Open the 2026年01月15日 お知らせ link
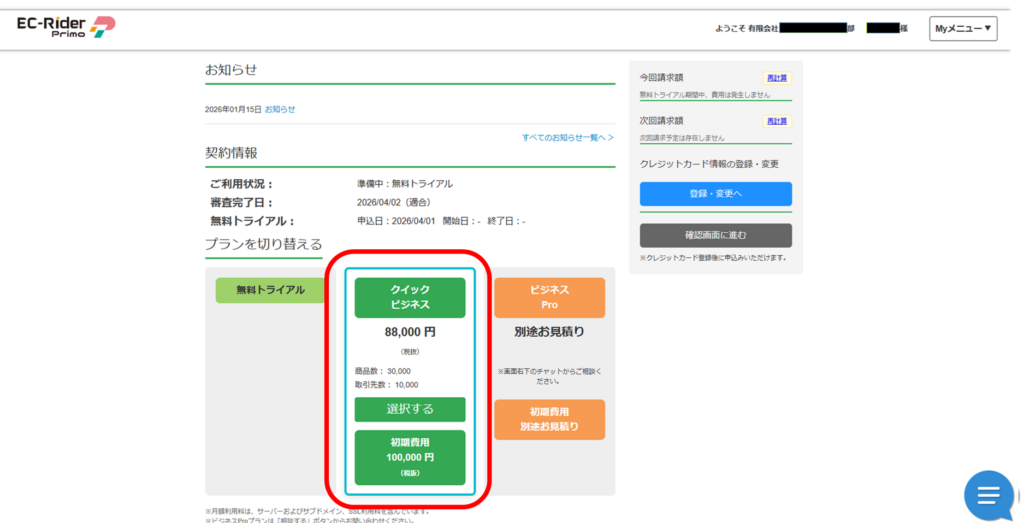 [x=279, y=109]
